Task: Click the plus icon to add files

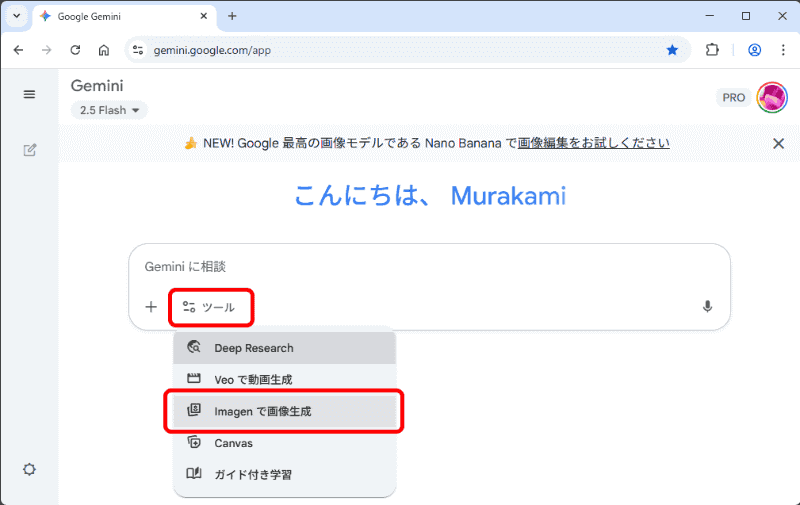Action: click(x=151, y=307)
